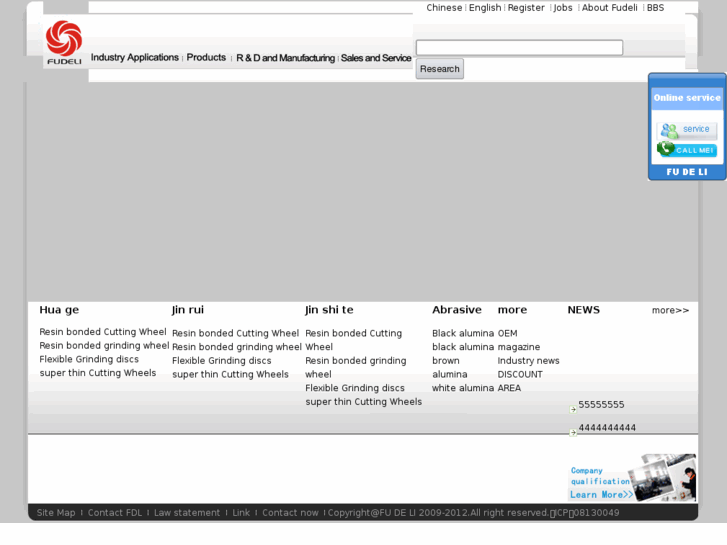Go to the BBS forum
727x545 pixels.
click(655, 8)
